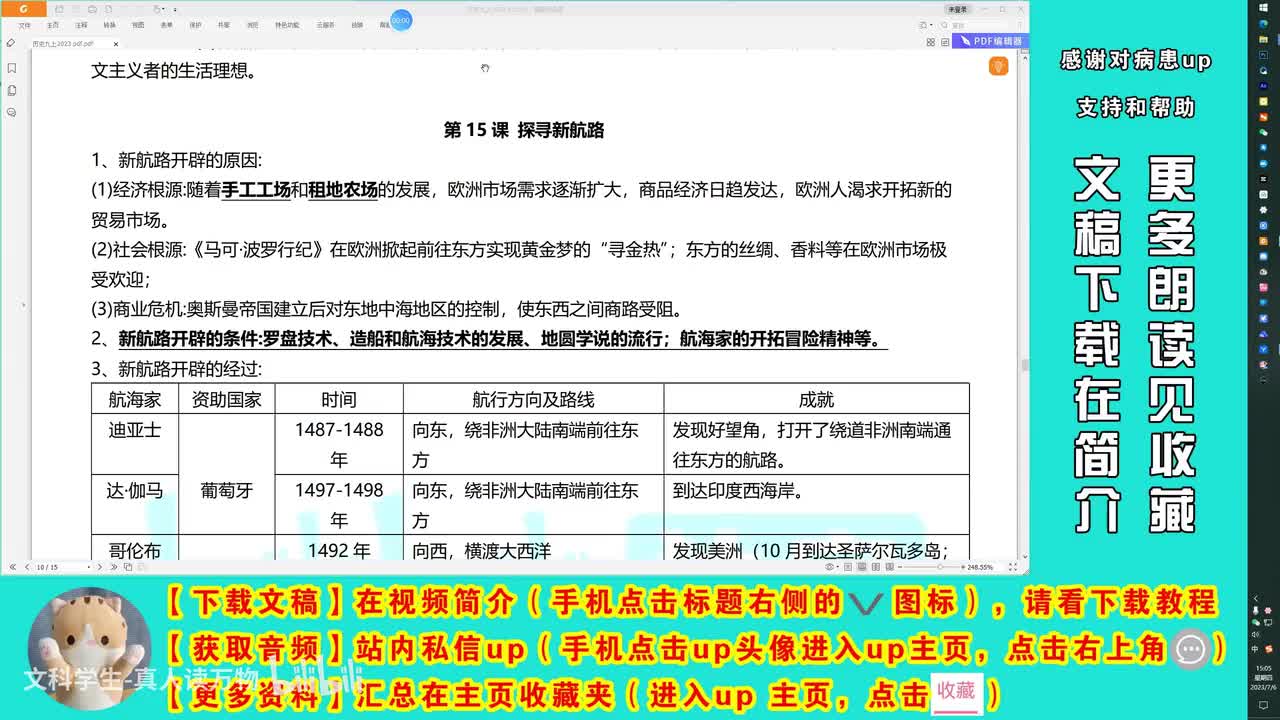
Task: Expand the system tray hidden icons arrow
Action: coord(1256,598)
